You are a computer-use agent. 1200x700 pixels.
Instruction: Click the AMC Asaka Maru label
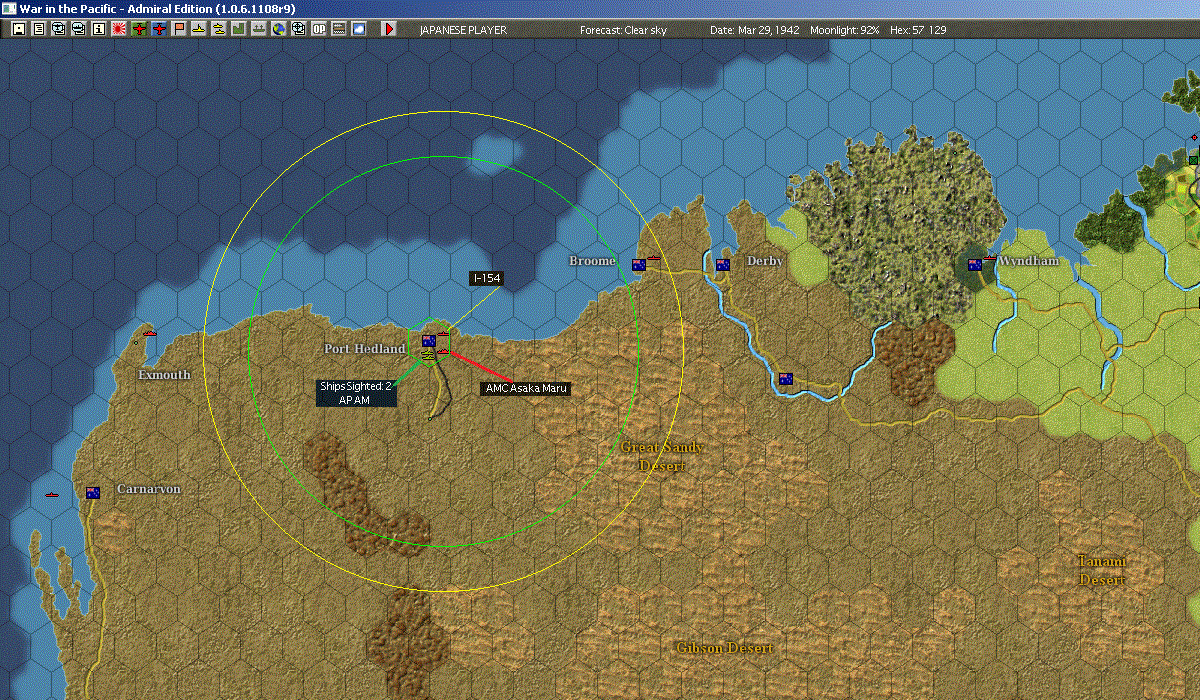(525, 388)
